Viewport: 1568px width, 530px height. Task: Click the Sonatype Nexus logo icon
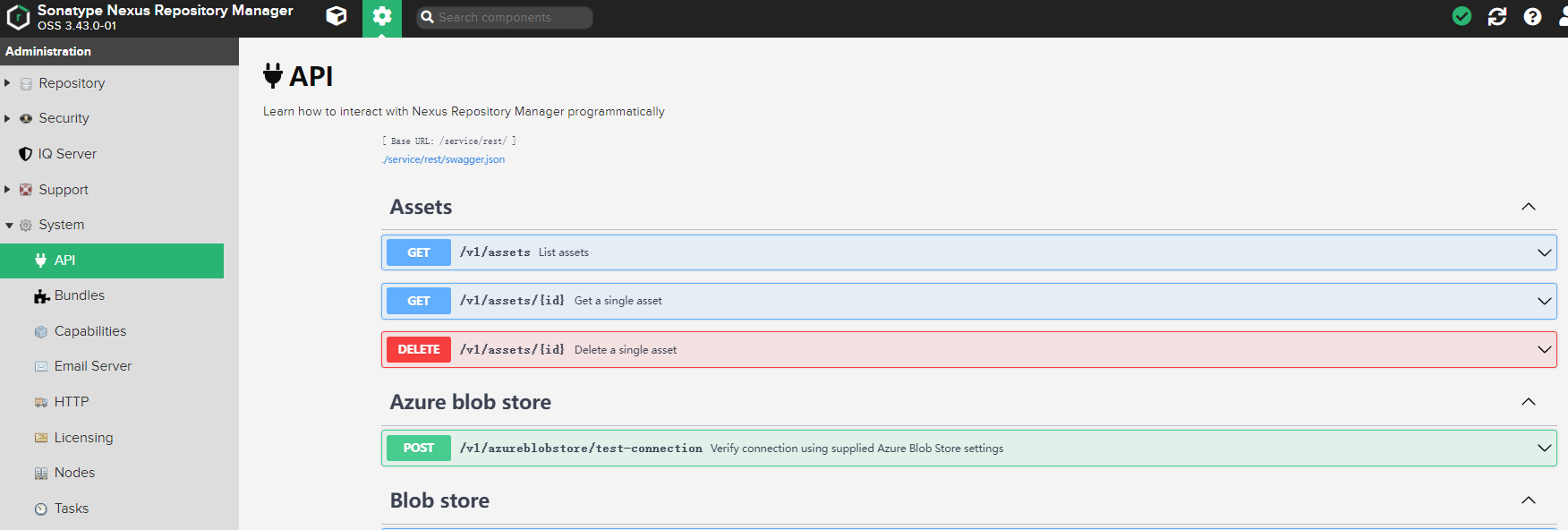[18, 17]
